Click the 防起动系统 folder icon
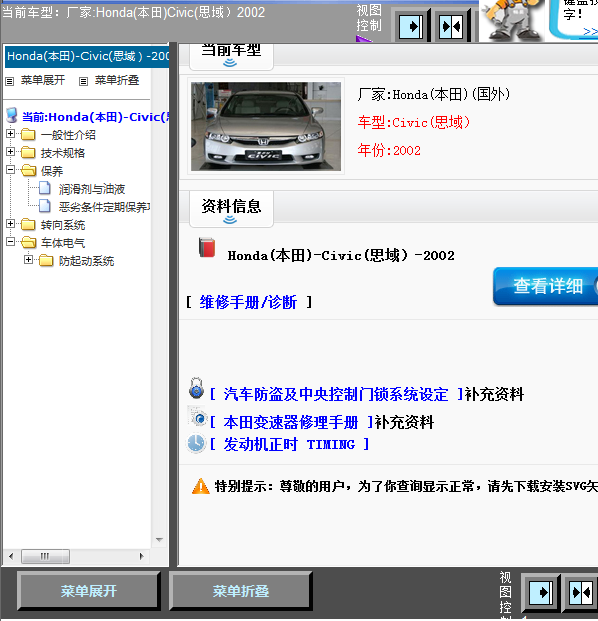The height and width of the screenshot is (621, 598). [46, 260]
